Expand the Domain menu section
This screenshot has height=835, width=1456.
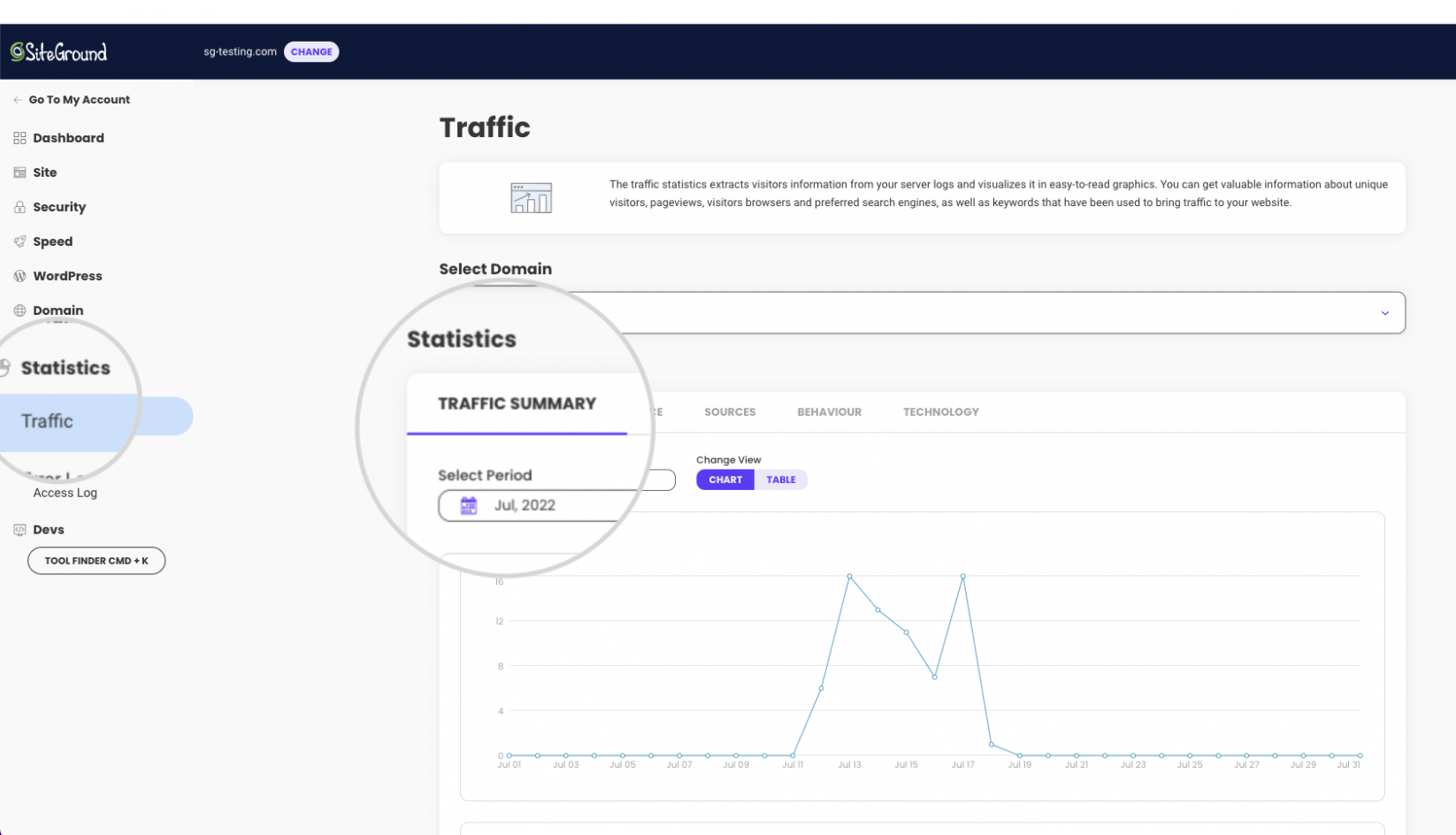click(x=57, y=310)
